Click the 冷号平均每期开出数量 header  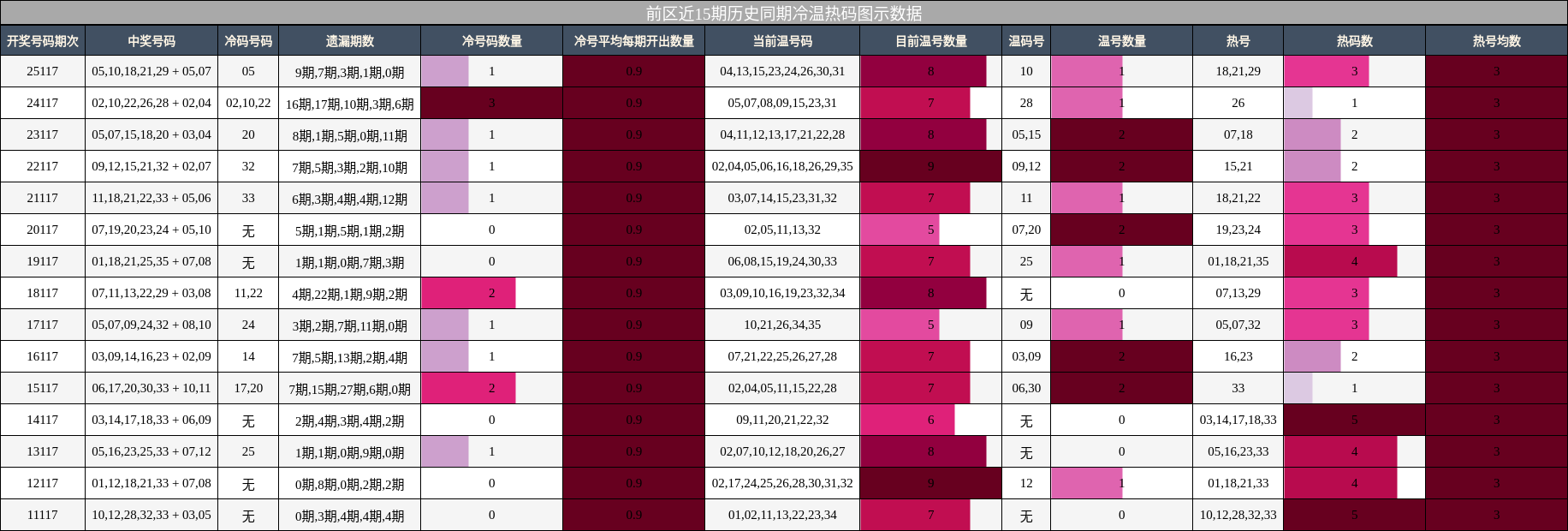633,41
